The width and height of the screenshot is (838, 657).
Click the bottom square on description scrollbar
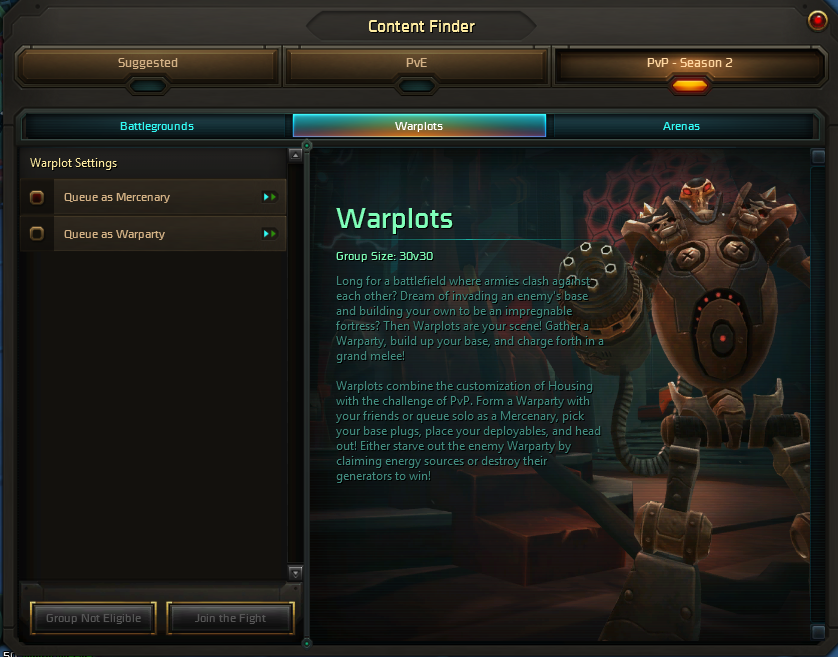(x=818, y=632)
